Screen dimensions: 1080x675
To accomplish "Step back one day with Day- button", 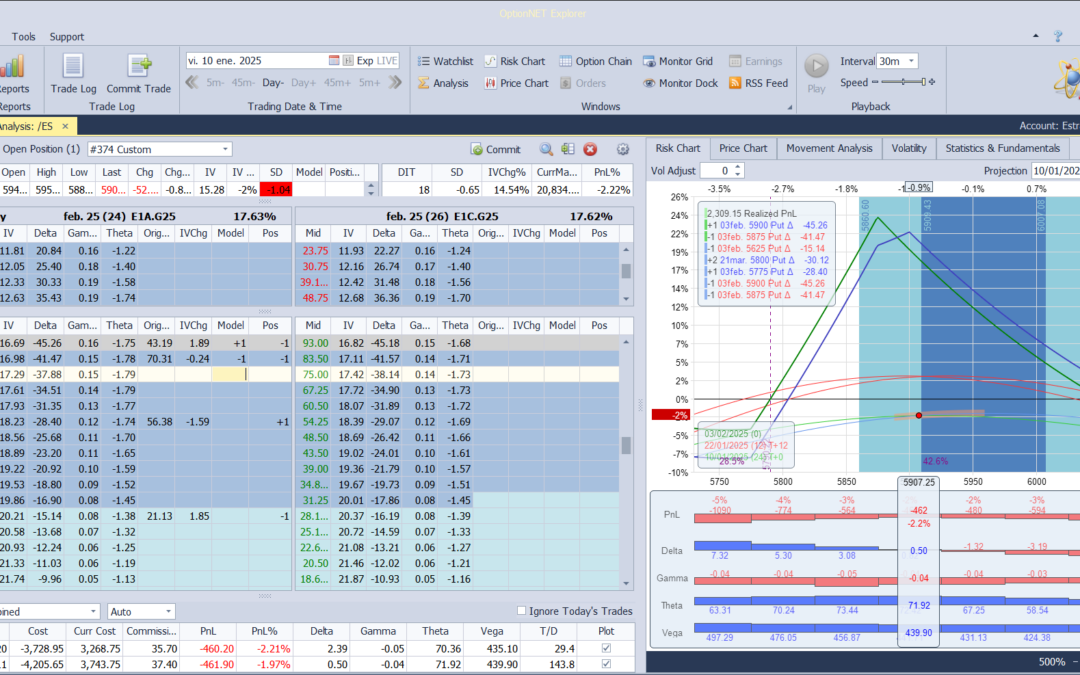I will coord(273,83).
